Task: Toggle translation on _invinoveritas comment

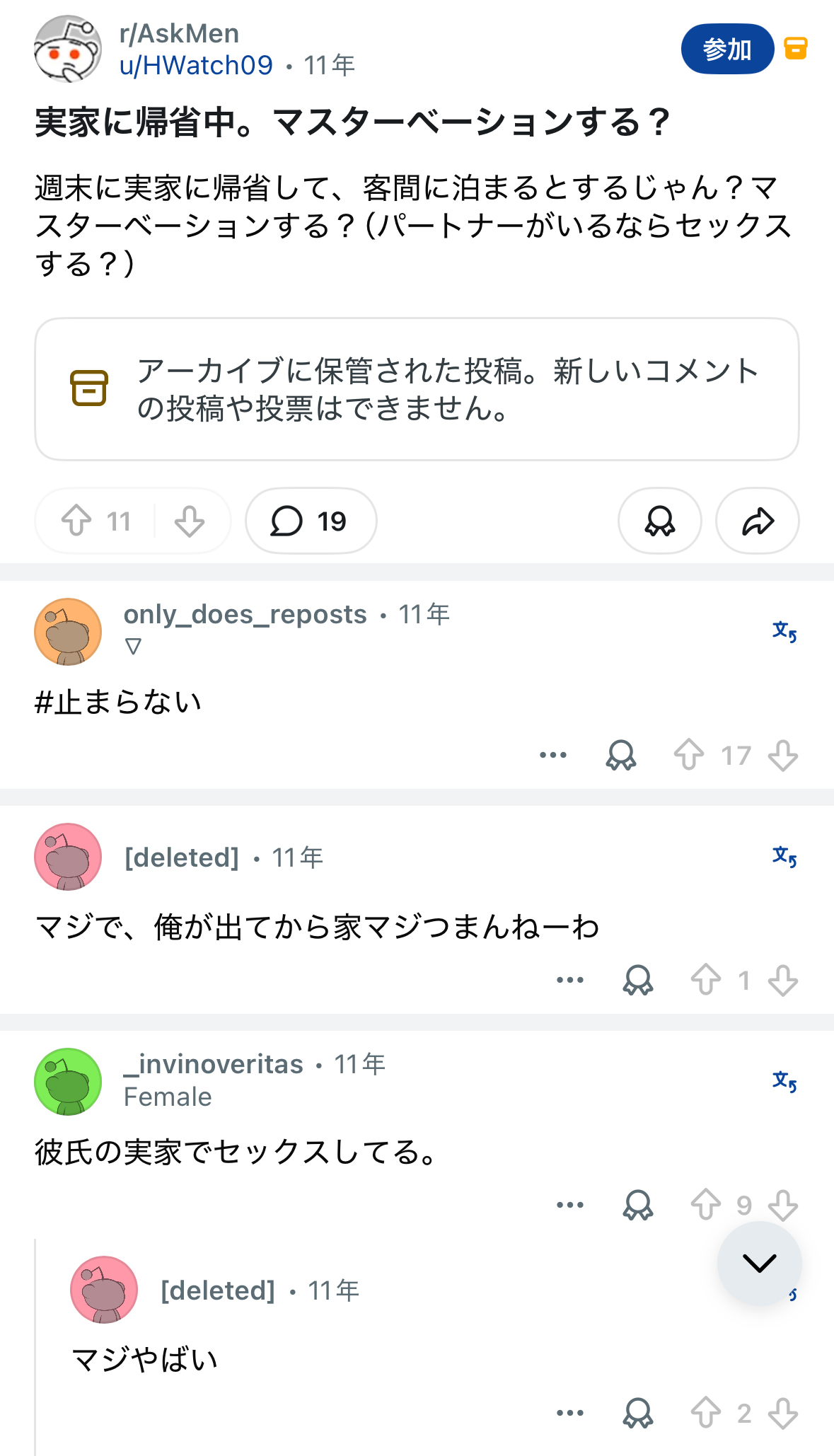Action: click(784, 1080)
